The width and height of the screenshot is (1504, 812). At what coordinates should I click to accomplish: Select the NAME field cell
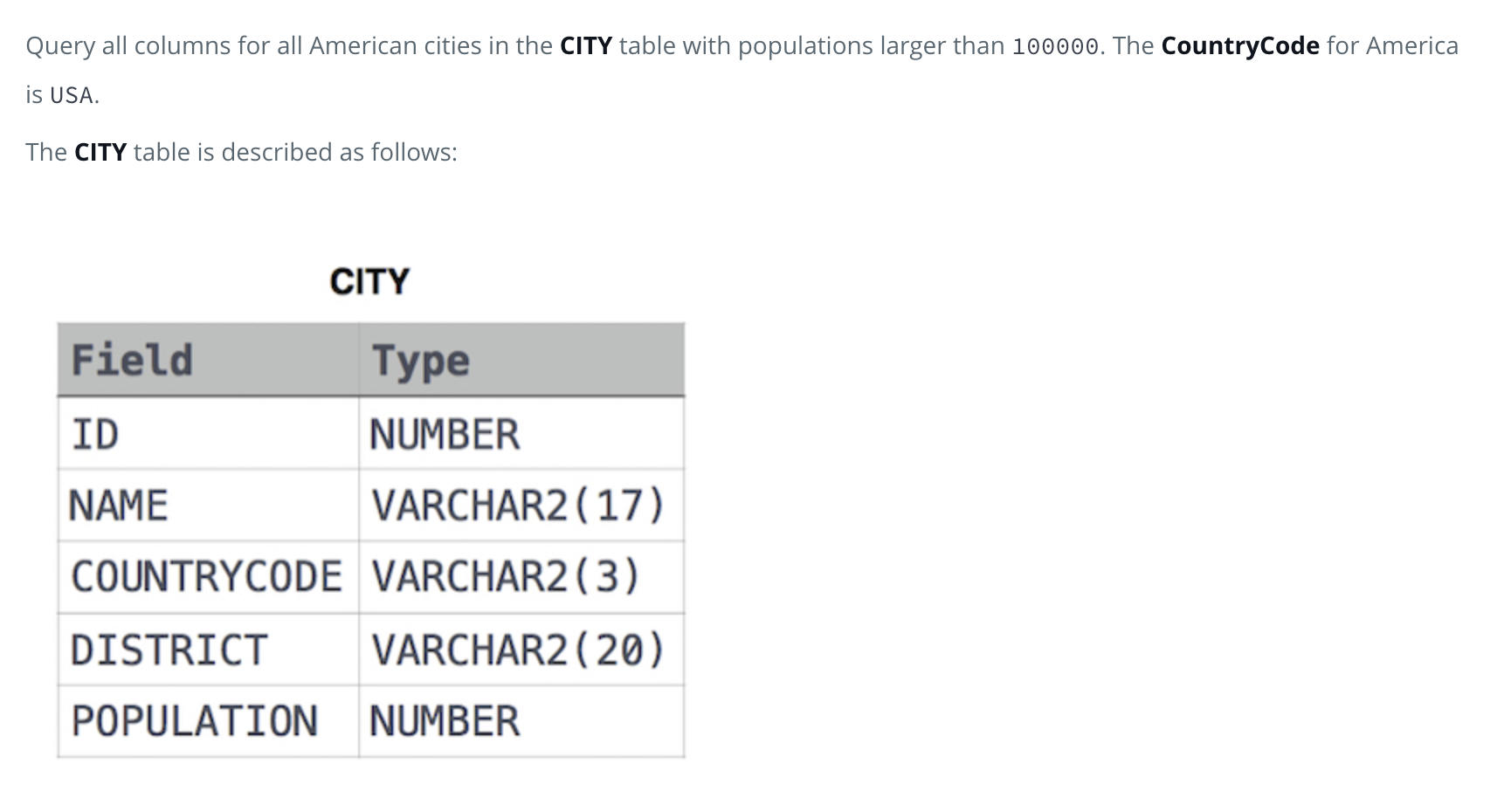pos(119,506)
